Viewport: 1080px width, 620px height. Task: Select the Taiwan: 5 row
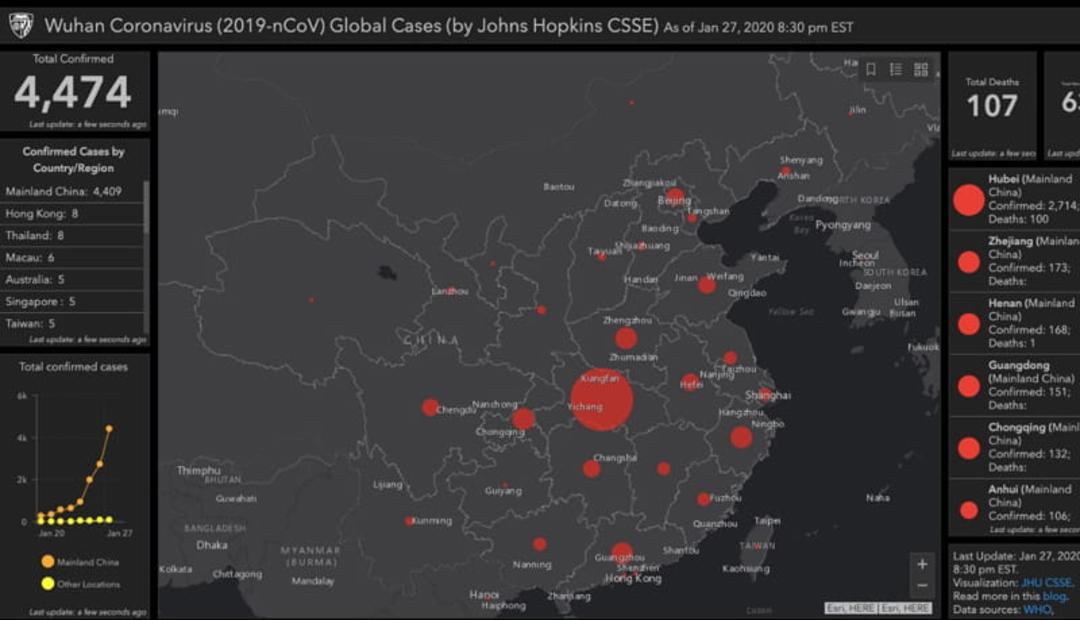click(72, 323)
